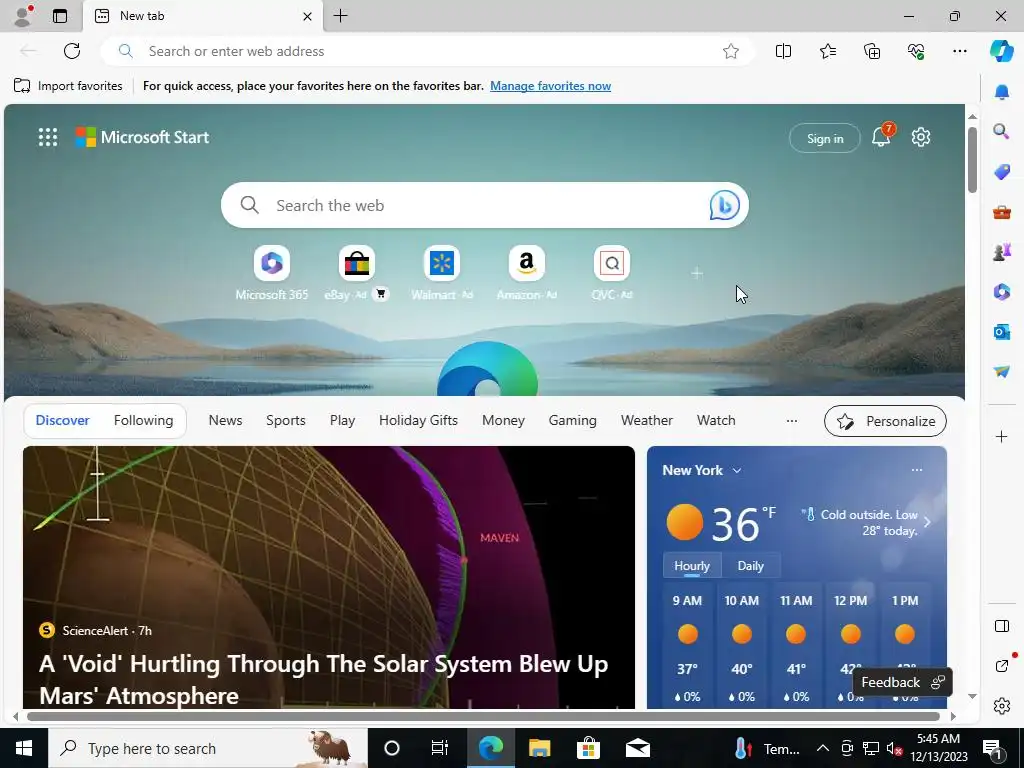The height and width of the screenshot is (768, 1024).
Task: Open the News feed tab
Action: click(x=225, y=421)
